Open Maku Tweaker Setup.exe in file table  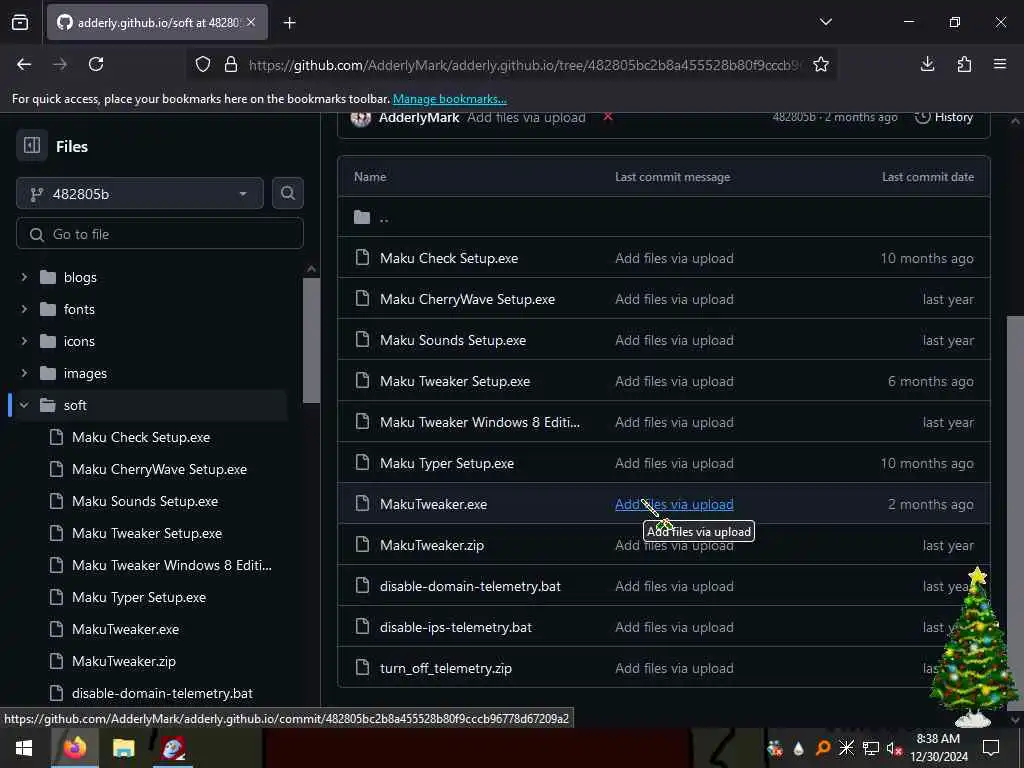[x=455, y=381]
